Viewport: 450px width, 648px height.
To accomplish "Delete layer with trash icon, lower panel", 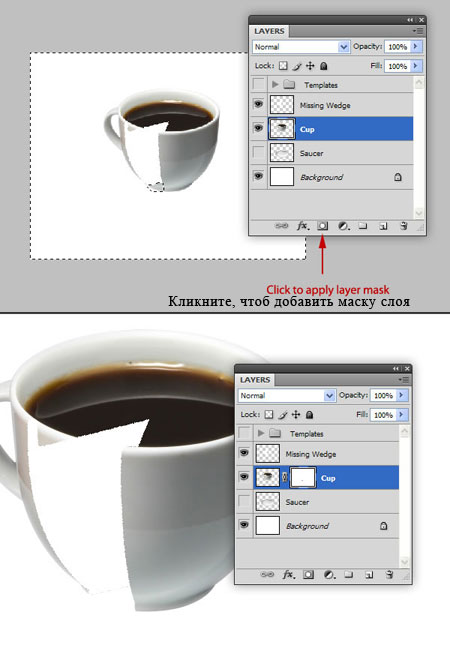I will [x=390, y=574].
